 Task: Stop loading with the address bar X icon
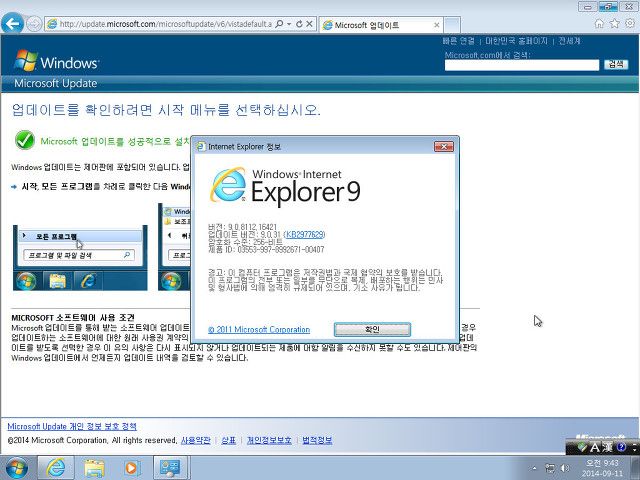click(309, 24)
